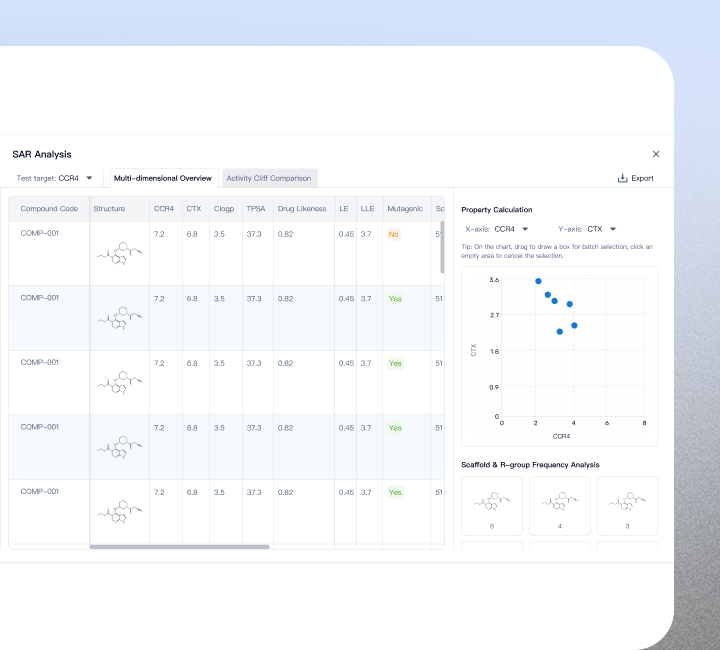720x650 pixels.
Task: Select scaffold thumbnail with frequency 4
Action: (x=559, y=506)
